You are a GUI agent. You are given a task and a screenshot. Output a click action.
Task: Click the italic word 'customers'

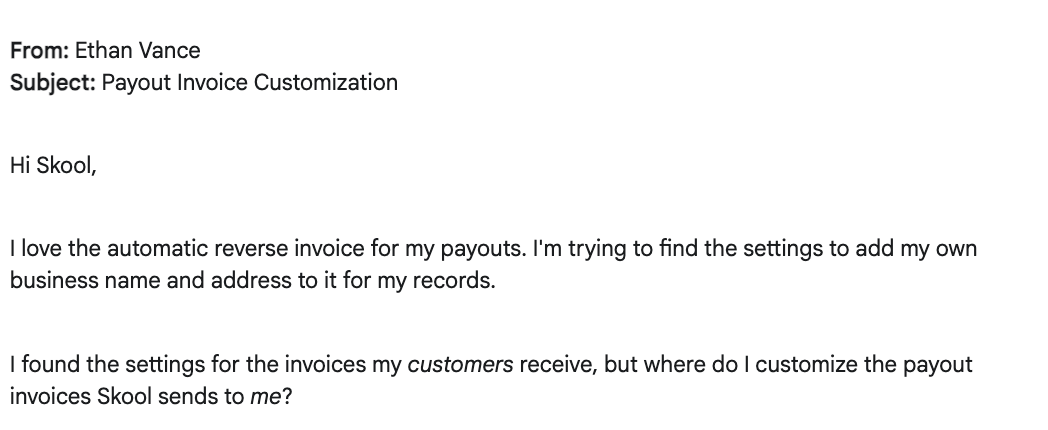[461, 365]
